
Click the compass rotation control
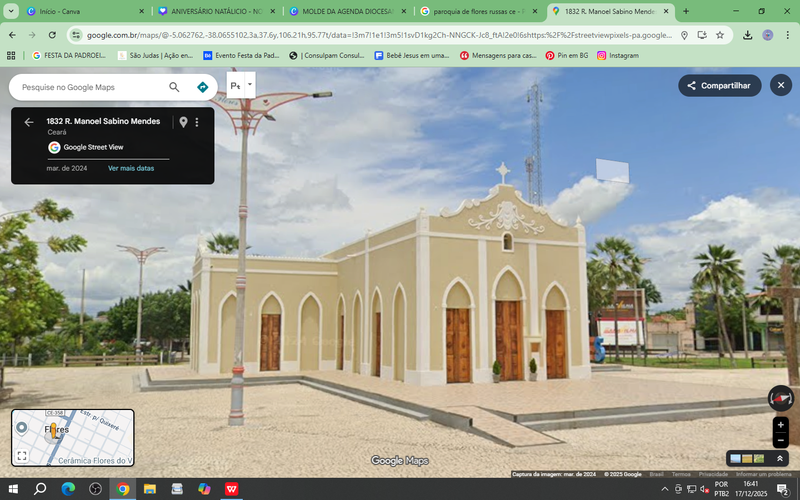click(x=781, y=398)
